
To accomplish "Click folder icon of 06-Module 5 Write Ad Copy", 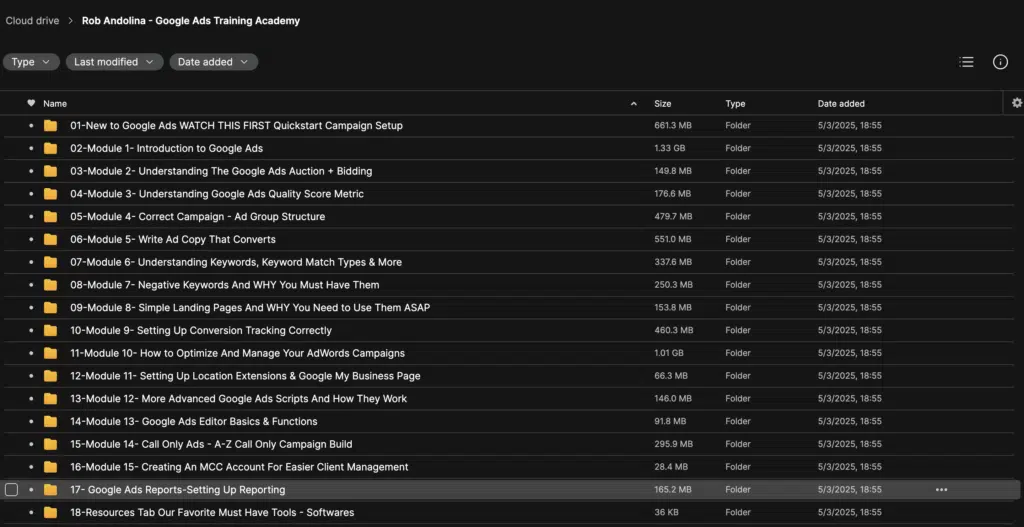I will 50,240.
